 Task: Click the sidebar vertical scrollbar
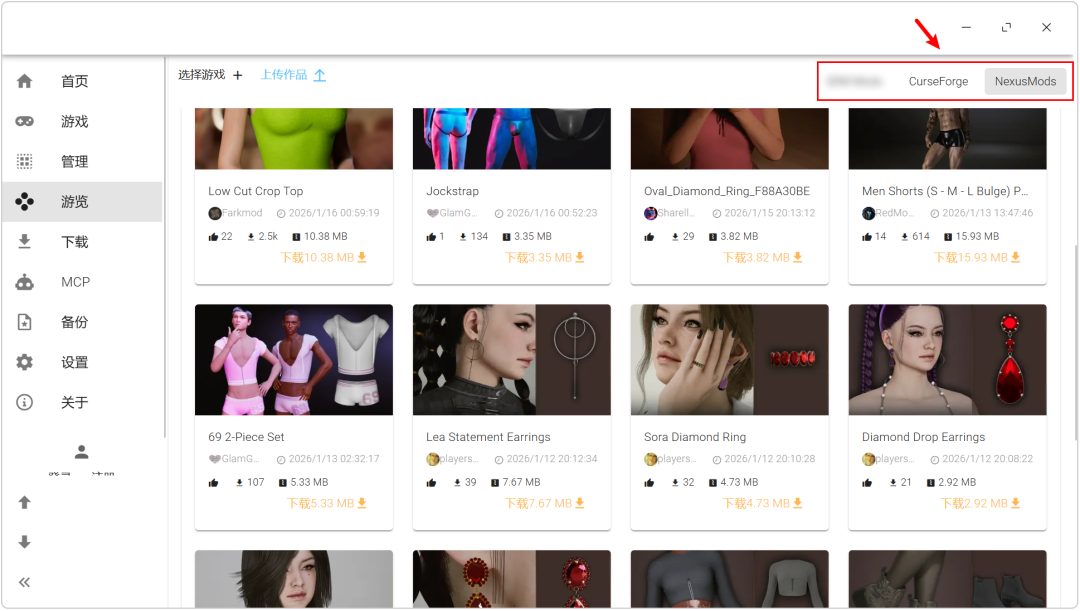coord(165,248)
